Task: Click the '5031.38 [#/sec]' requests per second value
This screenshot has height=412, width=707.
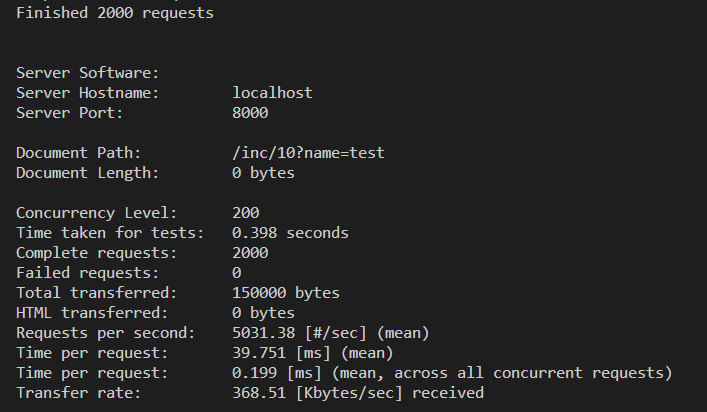Action: click(x=299, y=333)
